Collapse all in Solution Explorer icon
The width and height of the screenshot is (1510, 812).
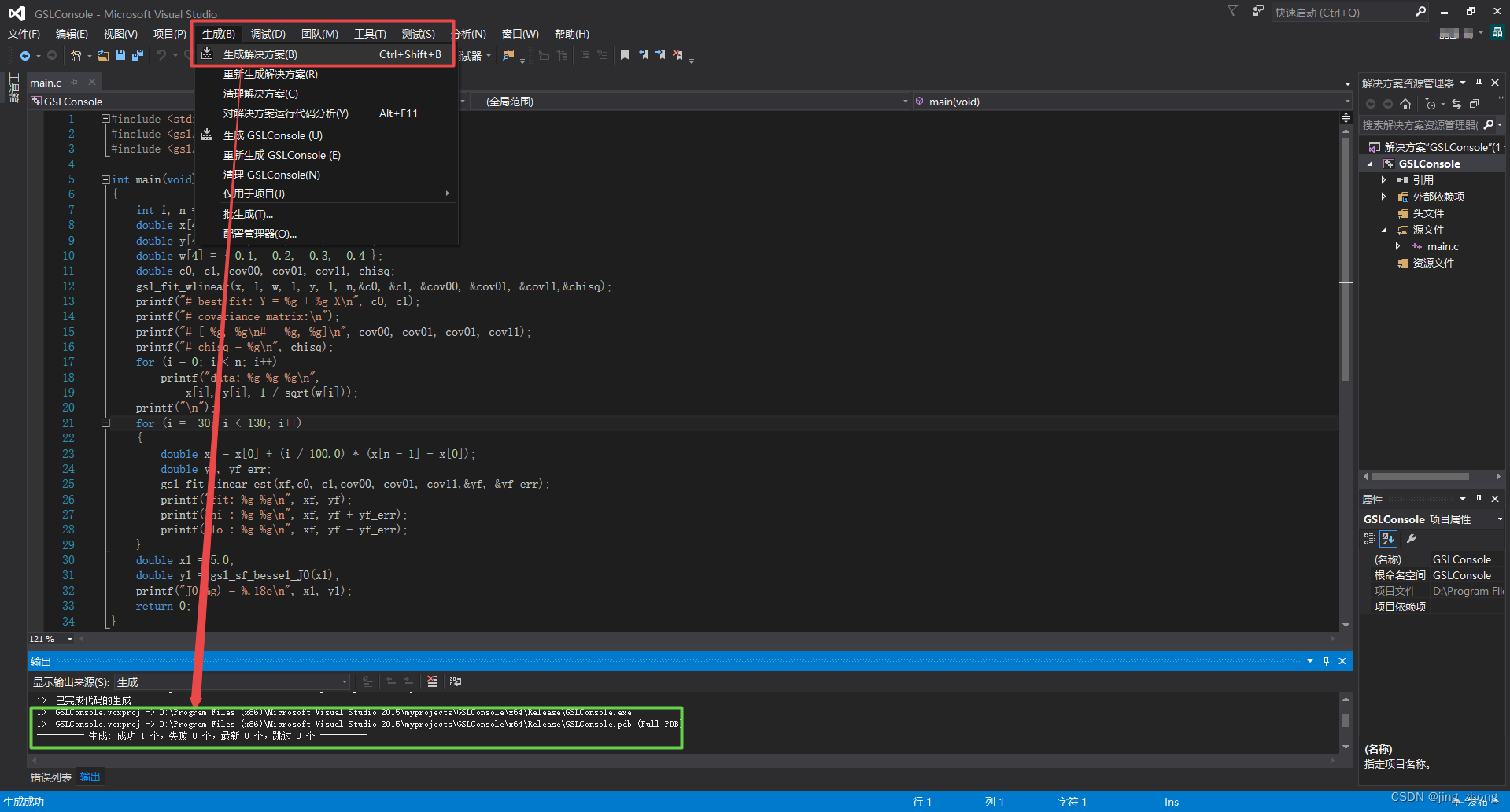[x=1474, y=104]
